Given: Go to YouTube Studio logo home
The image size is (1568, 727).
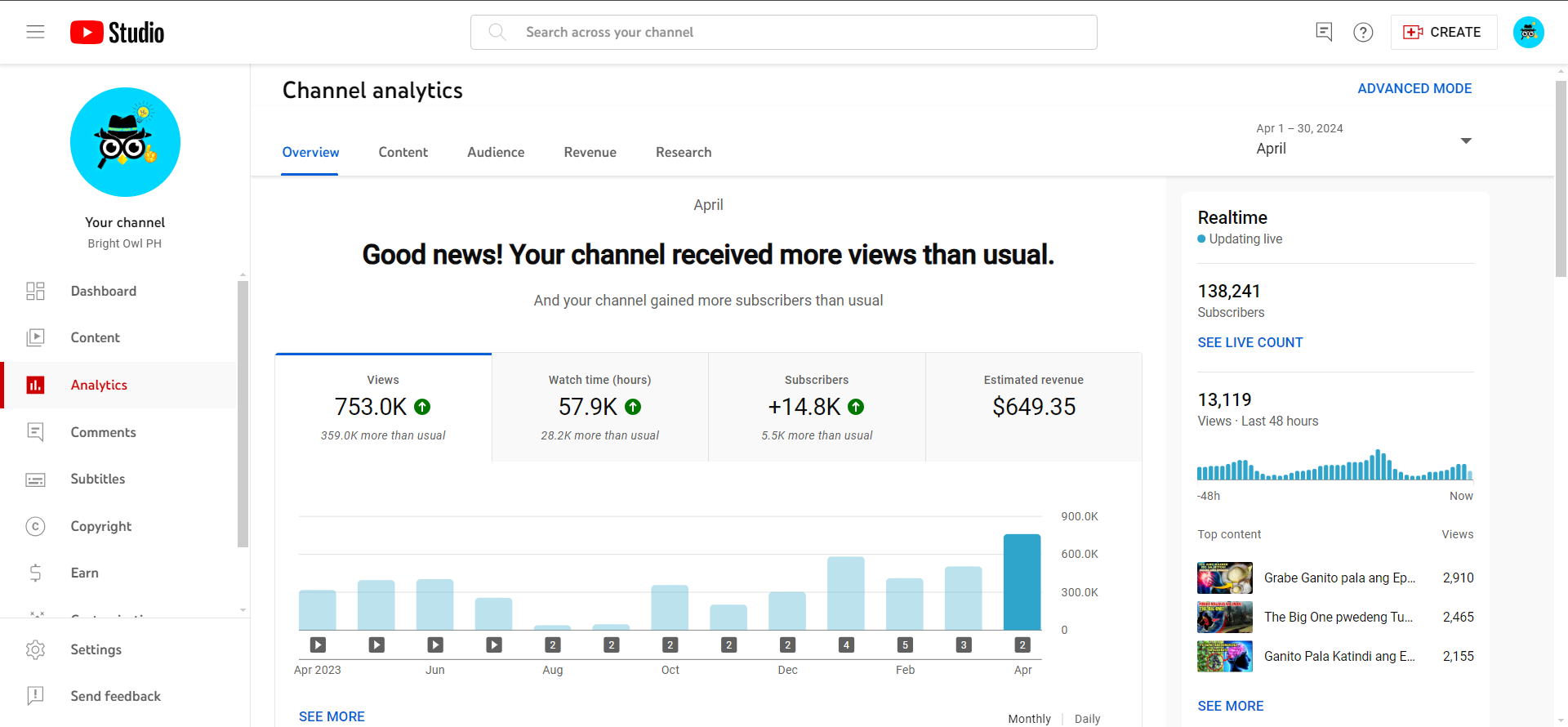Looking at the screenshot, I should point(118,32).
